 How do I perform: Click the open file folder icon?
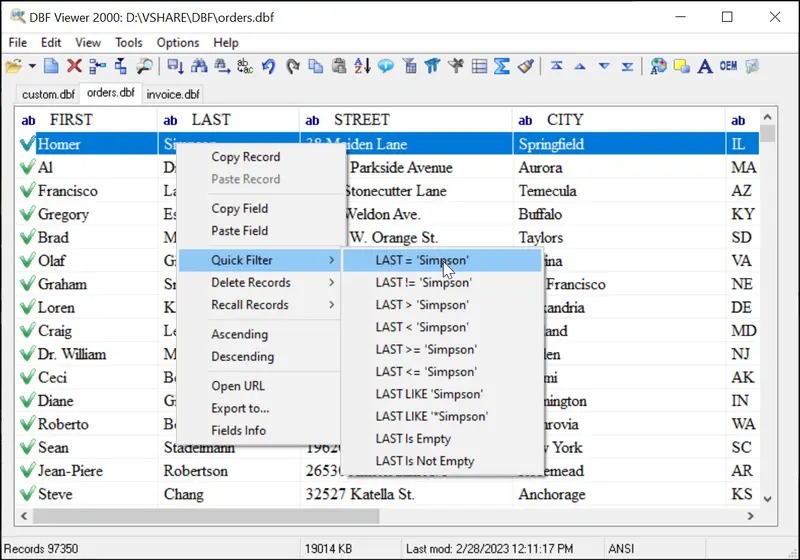point(13,67)
